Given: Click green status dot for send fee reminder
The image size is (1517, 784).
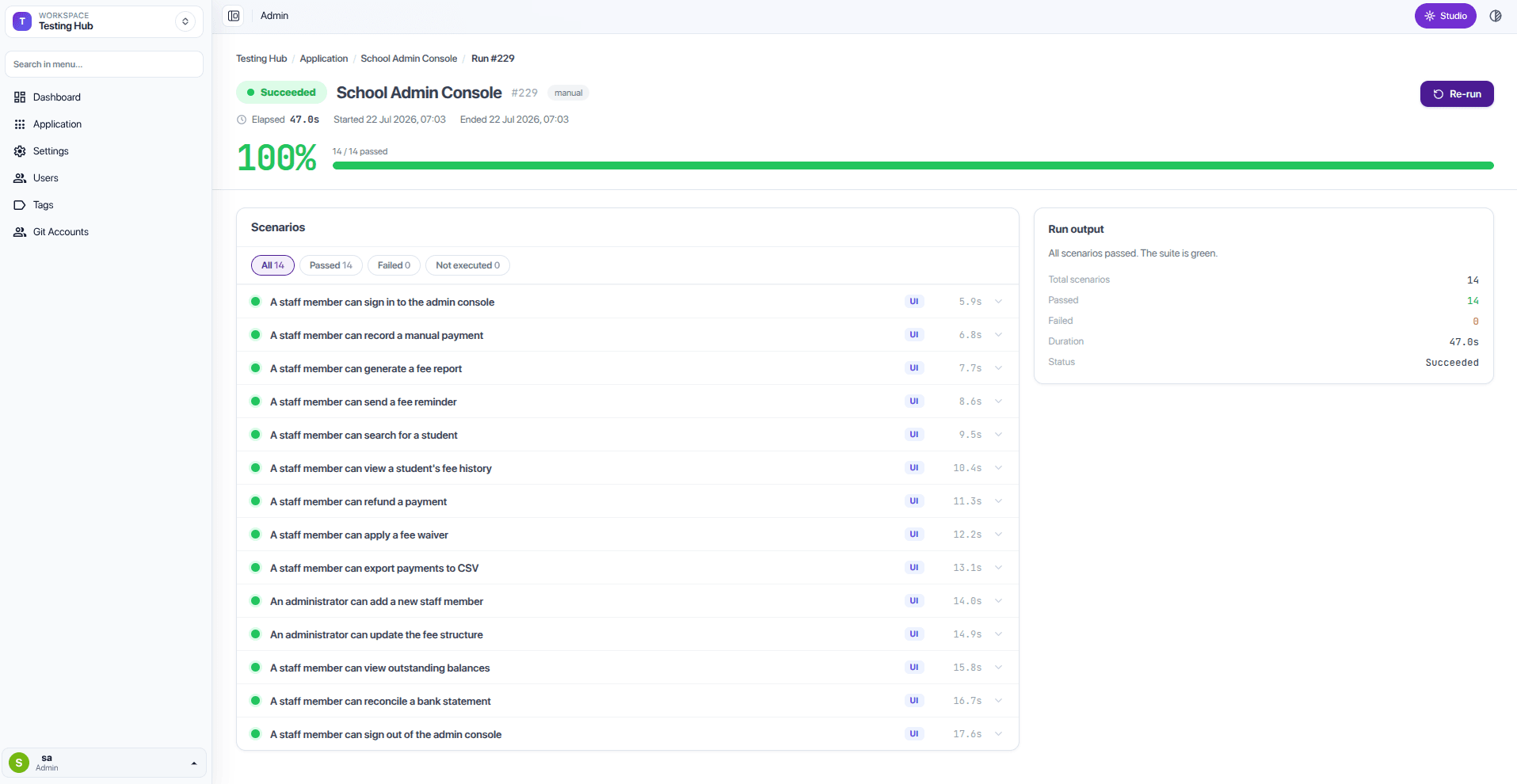Looking at the screenshot, I should point(256,402).
